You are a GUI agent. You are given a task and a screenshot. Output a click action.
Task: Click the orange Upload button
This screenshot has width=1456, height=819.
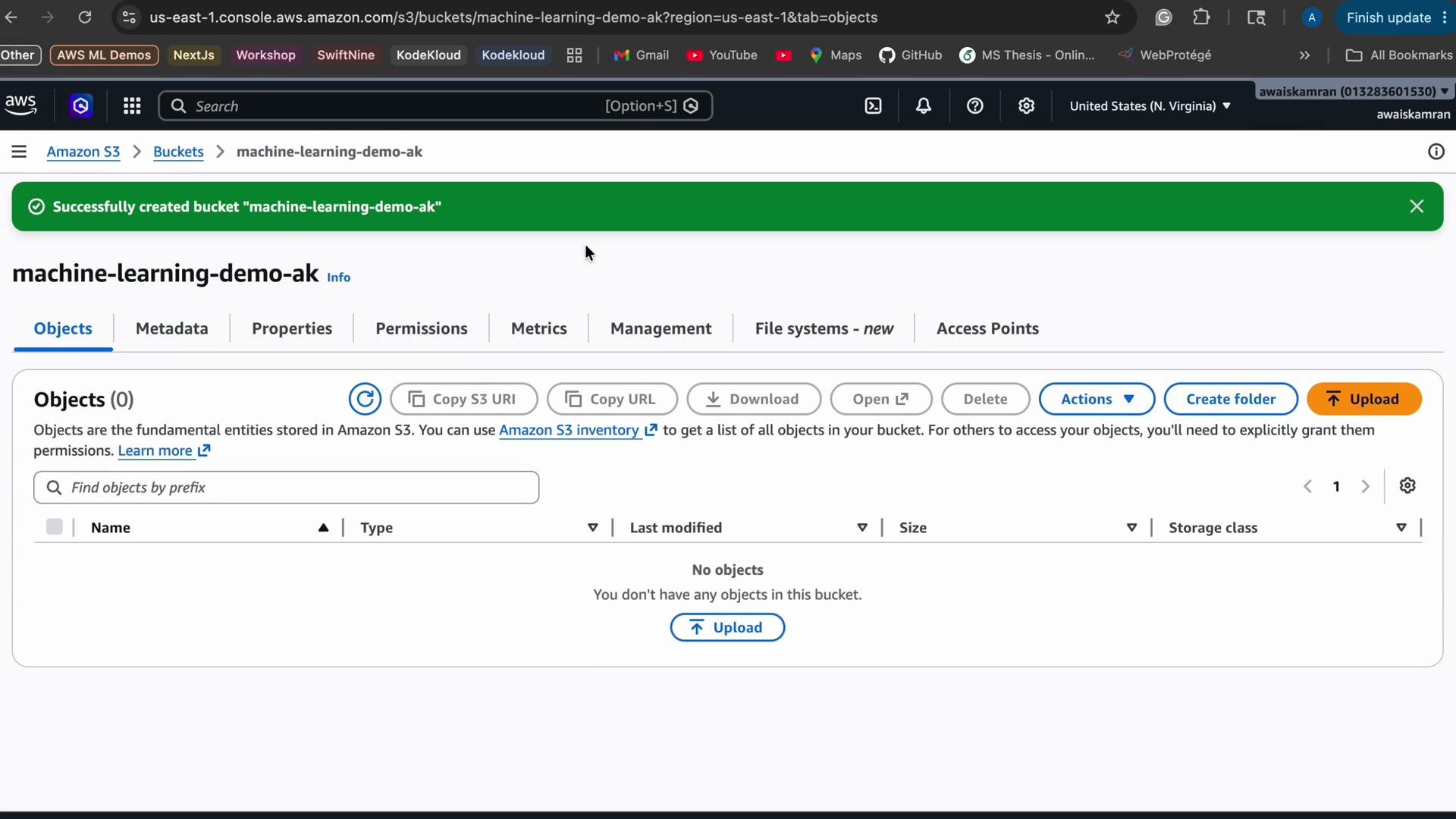pyautogui.click(x=1363, y=399)
